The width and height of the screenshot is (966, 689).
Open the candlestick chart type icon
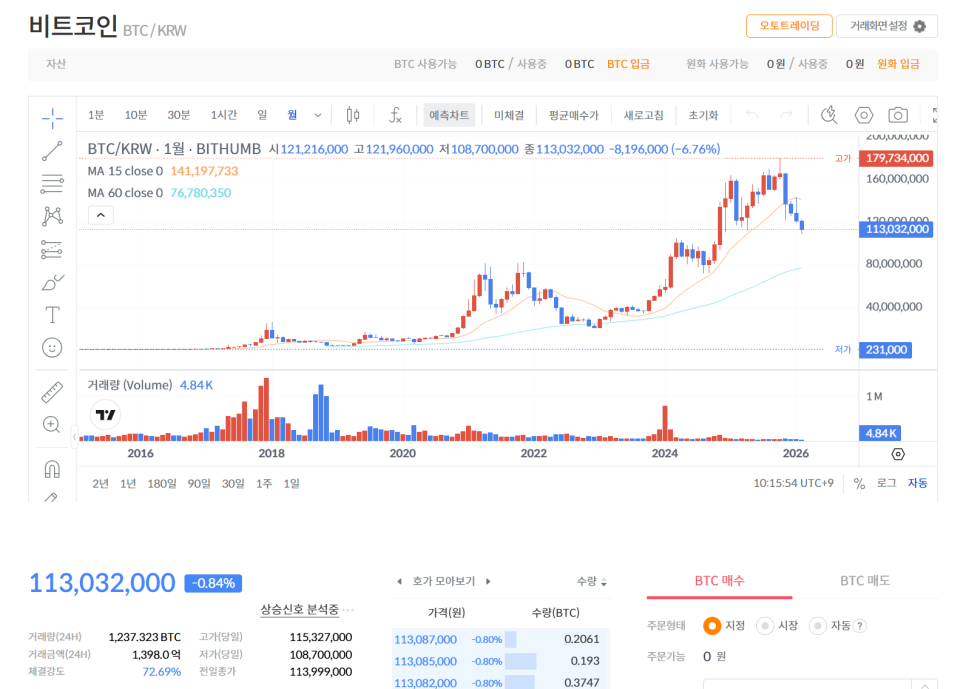click(x=353, y=115)
